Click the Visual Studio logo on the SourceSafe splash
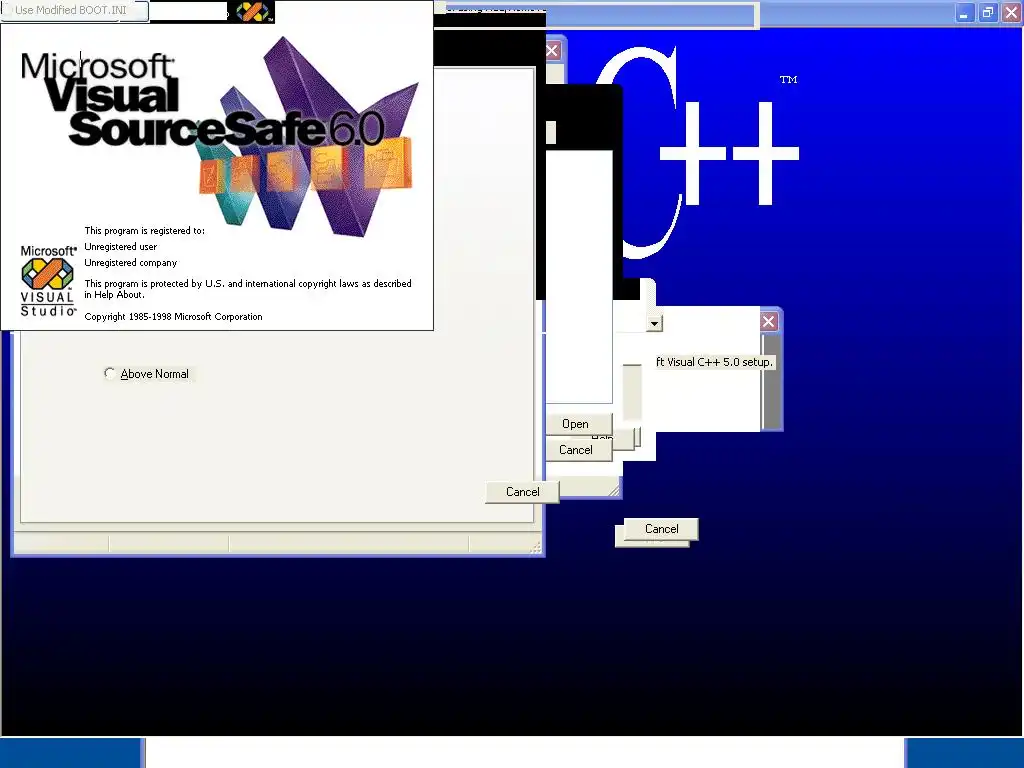 pos(48,281)
